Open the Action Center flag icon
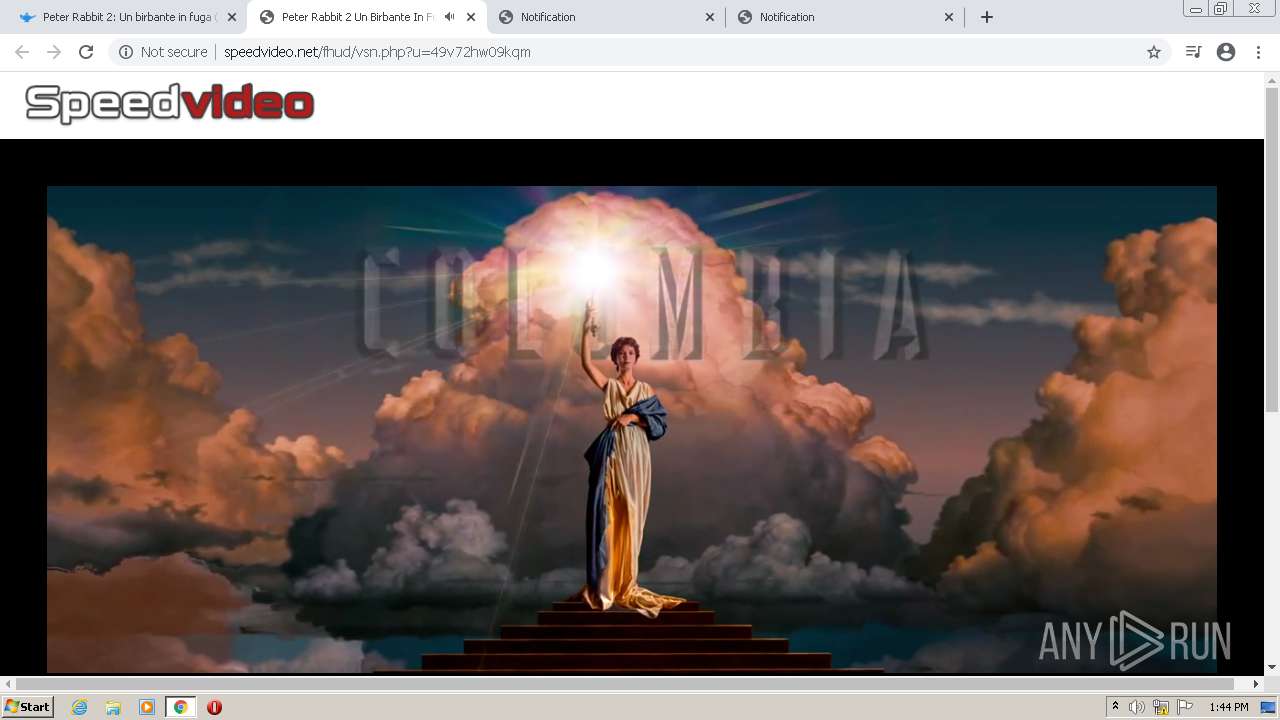 point(1185,707)
